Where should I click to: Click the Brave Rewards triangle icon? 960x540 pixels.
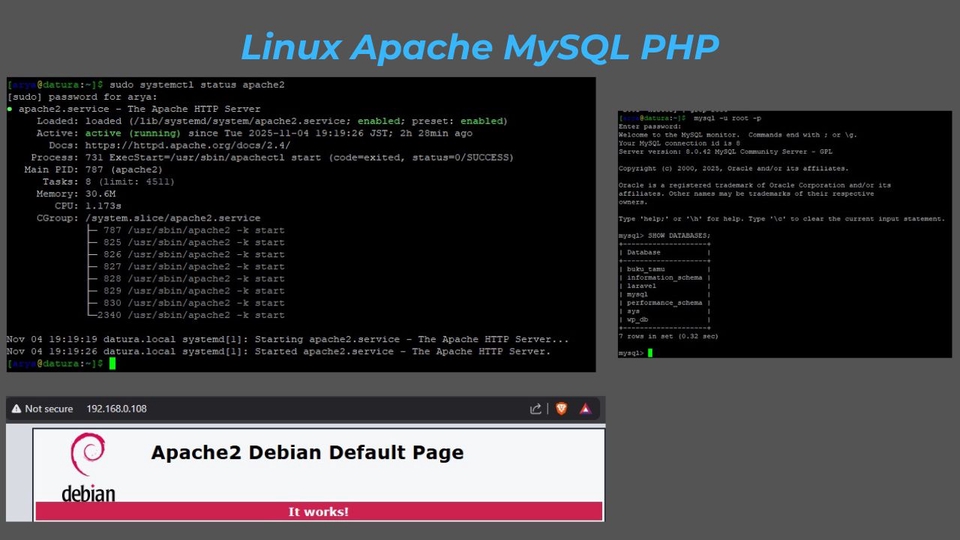click(x=586, y=409)
